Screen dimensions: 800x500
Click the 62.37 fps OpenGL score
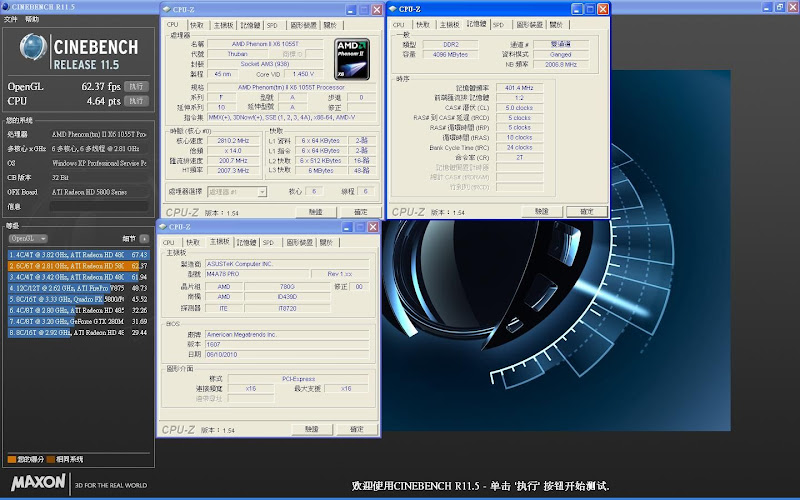point(101,86)
